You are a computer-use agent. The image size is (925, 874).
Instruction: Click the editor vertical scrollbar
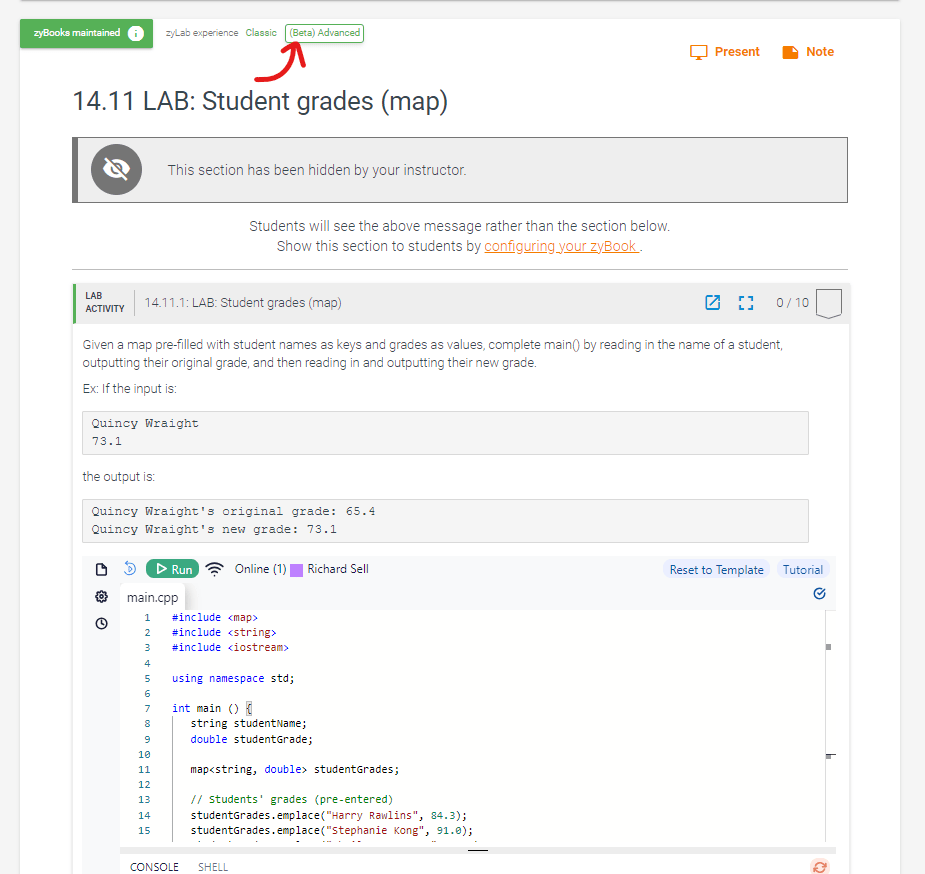(831, 725)
